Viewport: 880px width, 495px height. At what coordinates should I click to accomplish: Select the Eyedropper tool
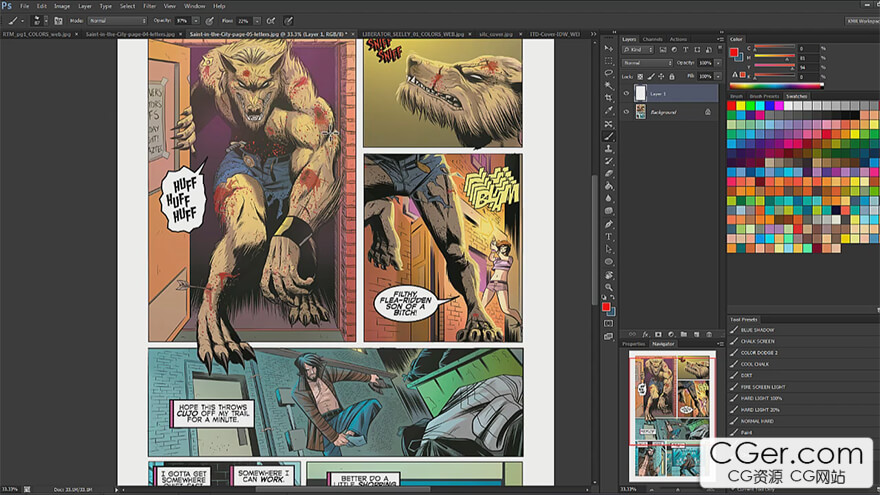pyautogui.click(x=608, y=111)
